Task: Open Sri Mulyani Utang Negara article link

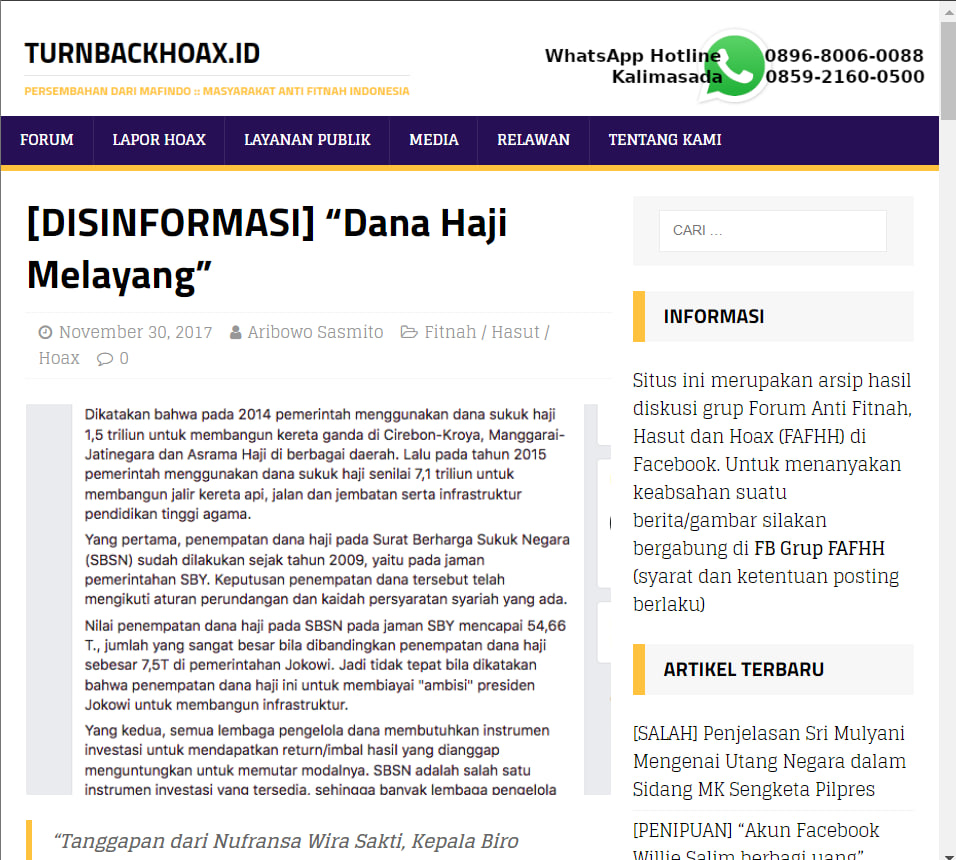Action: tap(769, 761)
